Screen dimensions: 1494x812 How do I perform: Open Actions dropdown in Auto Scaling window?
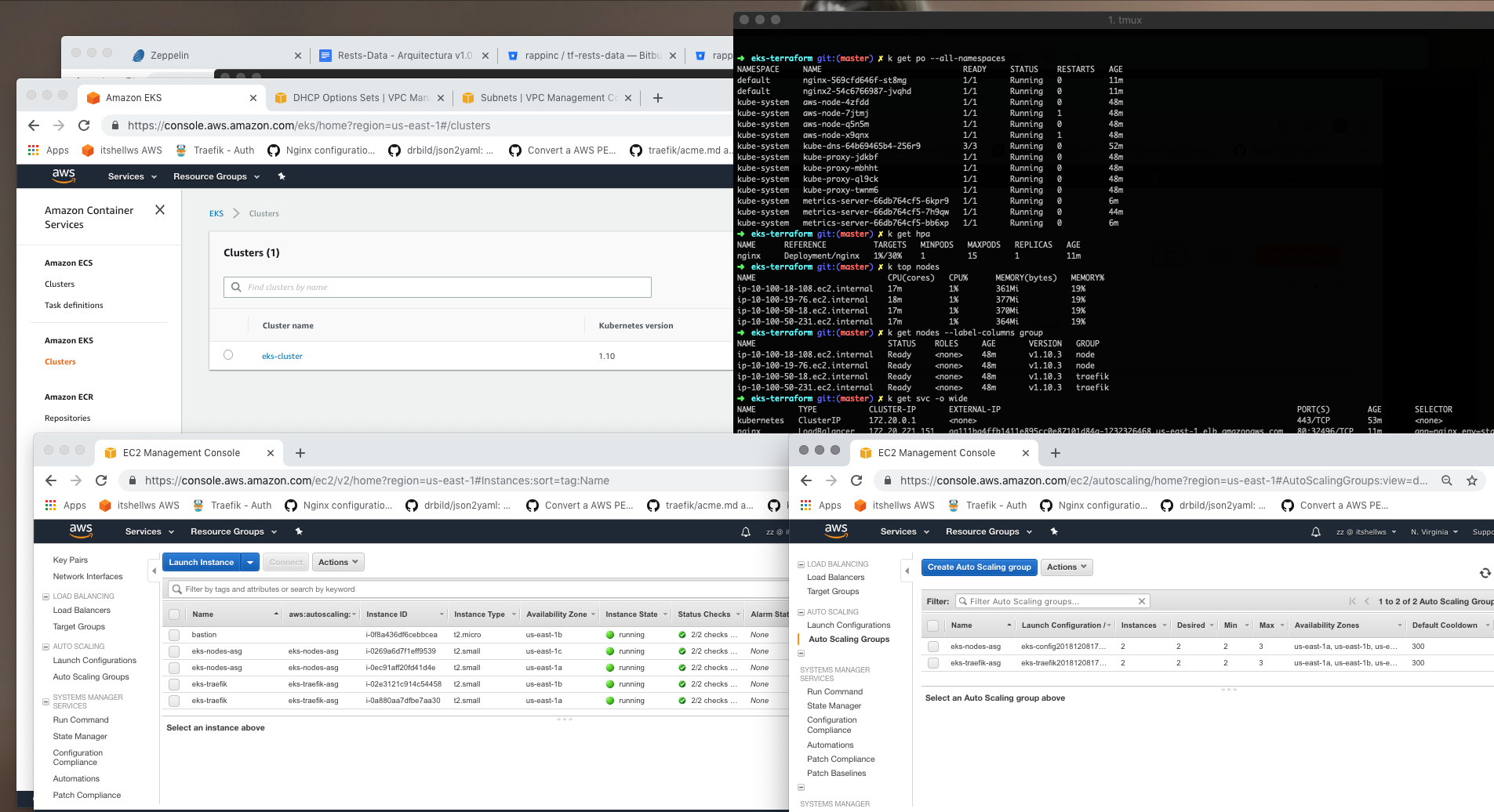coord(1067,567)
